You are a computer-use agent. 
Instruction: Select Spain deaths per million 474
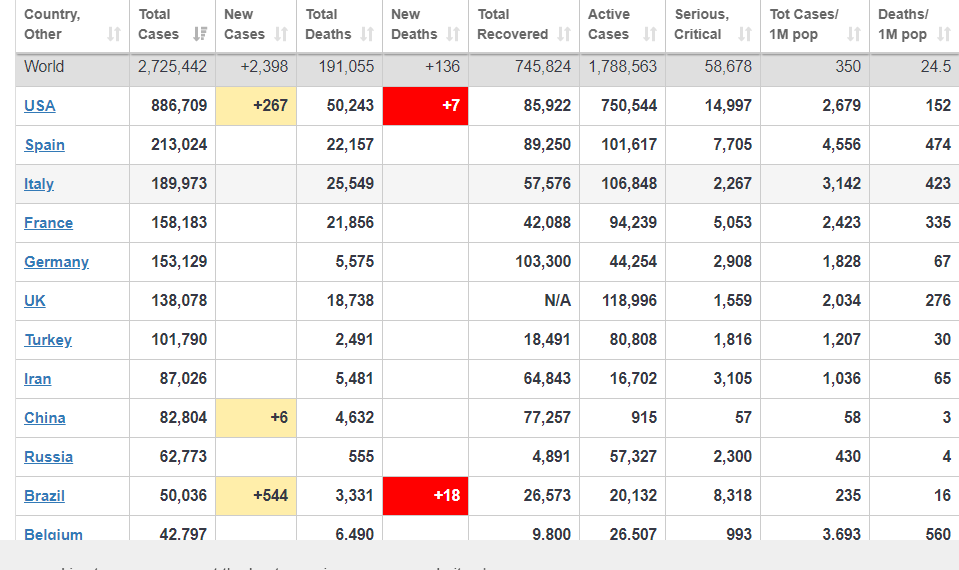tap(938, 145)
